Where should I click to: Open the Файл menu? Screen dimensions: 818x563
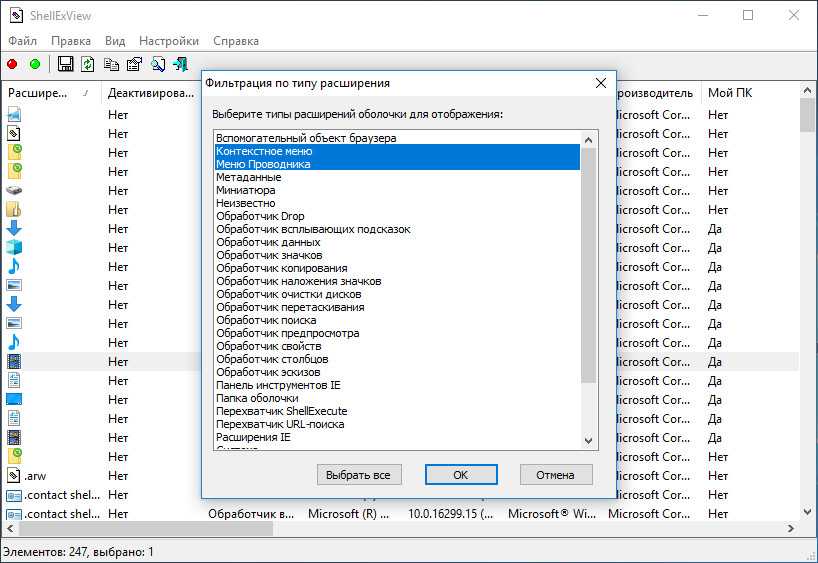(22, 41)
